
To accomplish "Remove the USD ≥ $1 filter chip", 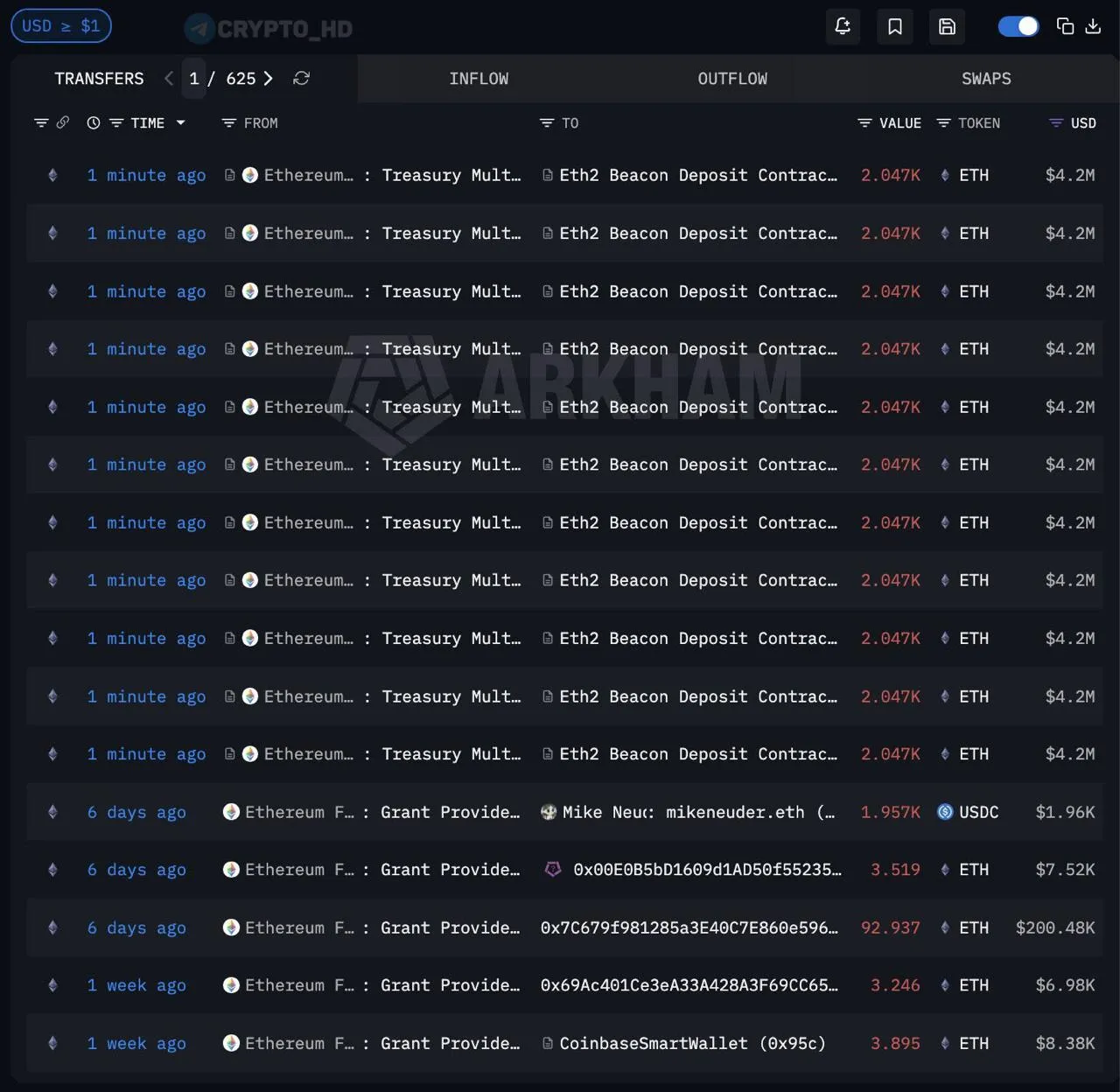I will (60, 26).
